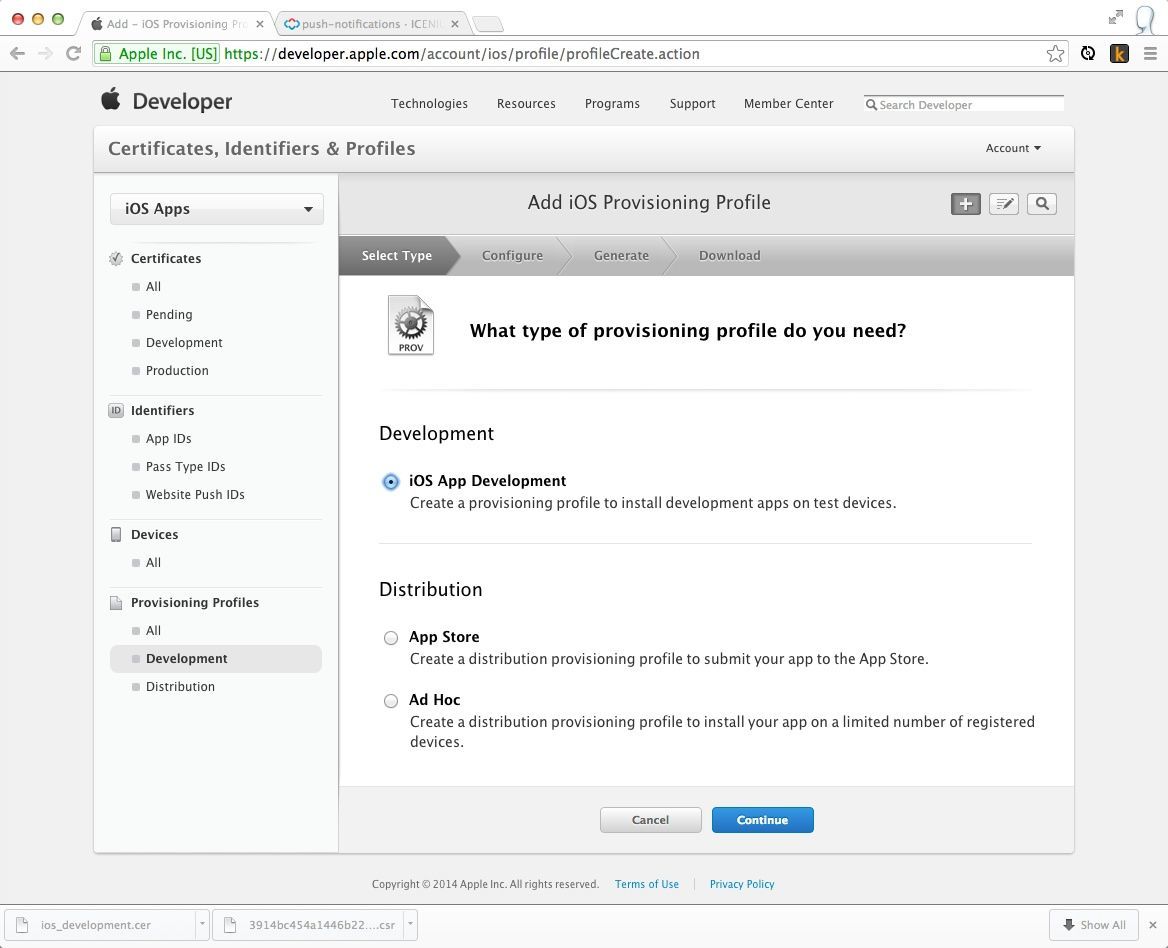Select iOS App Development radio button
The width and height of the screenshot is (1168, 948).
point(391,482)
